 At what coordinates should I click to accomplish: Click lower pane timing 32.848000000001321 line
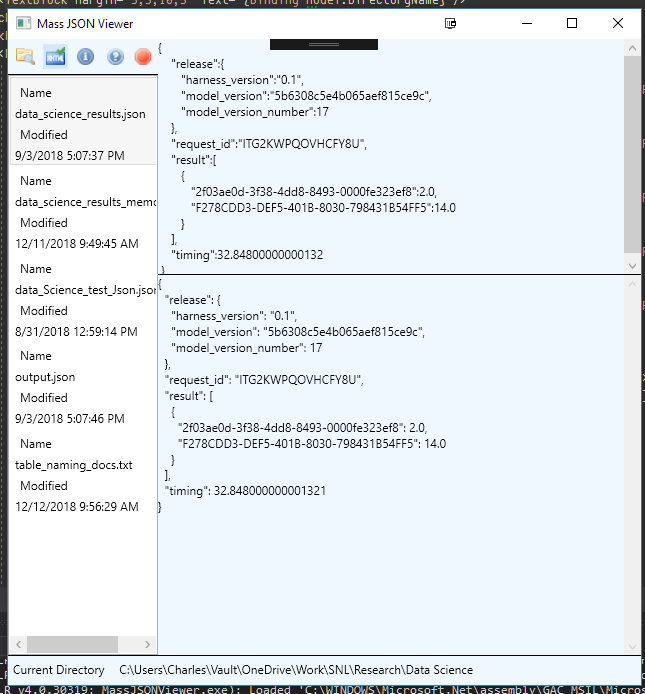click(245, 491)
